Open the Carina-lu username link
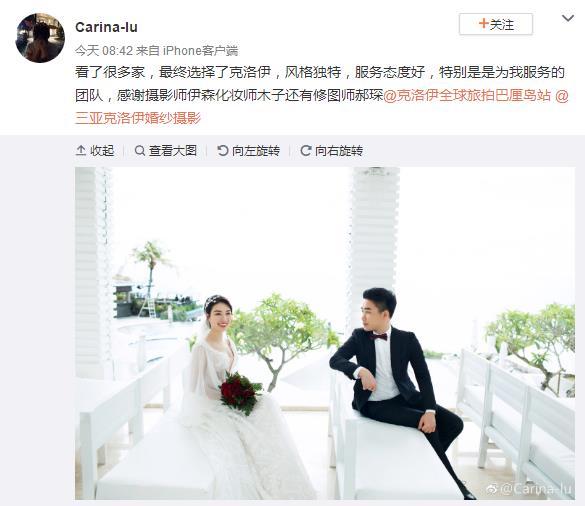This screenshot has height=506, width=585. point(106,27)
